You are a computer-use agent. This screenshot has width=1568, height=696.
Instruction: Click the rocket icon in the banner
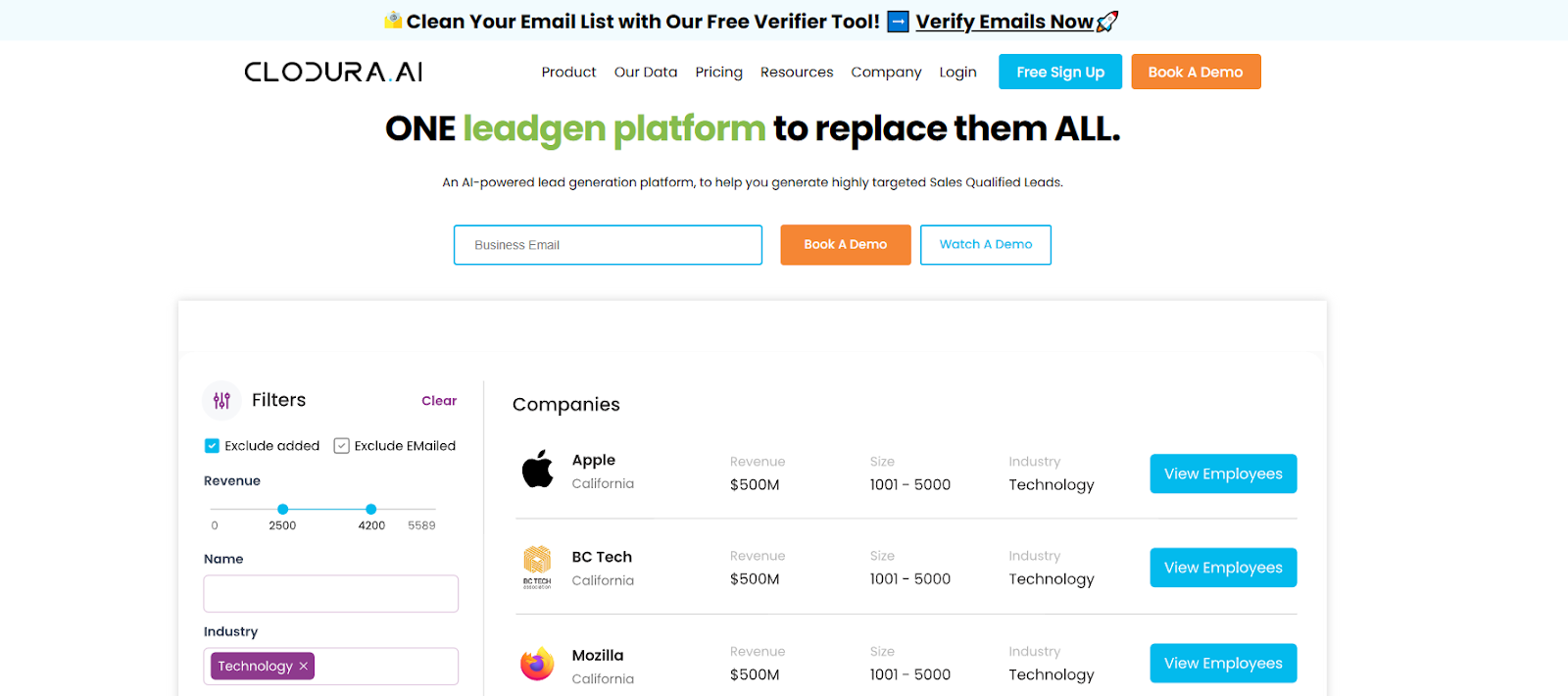[x=1107, y=22]
